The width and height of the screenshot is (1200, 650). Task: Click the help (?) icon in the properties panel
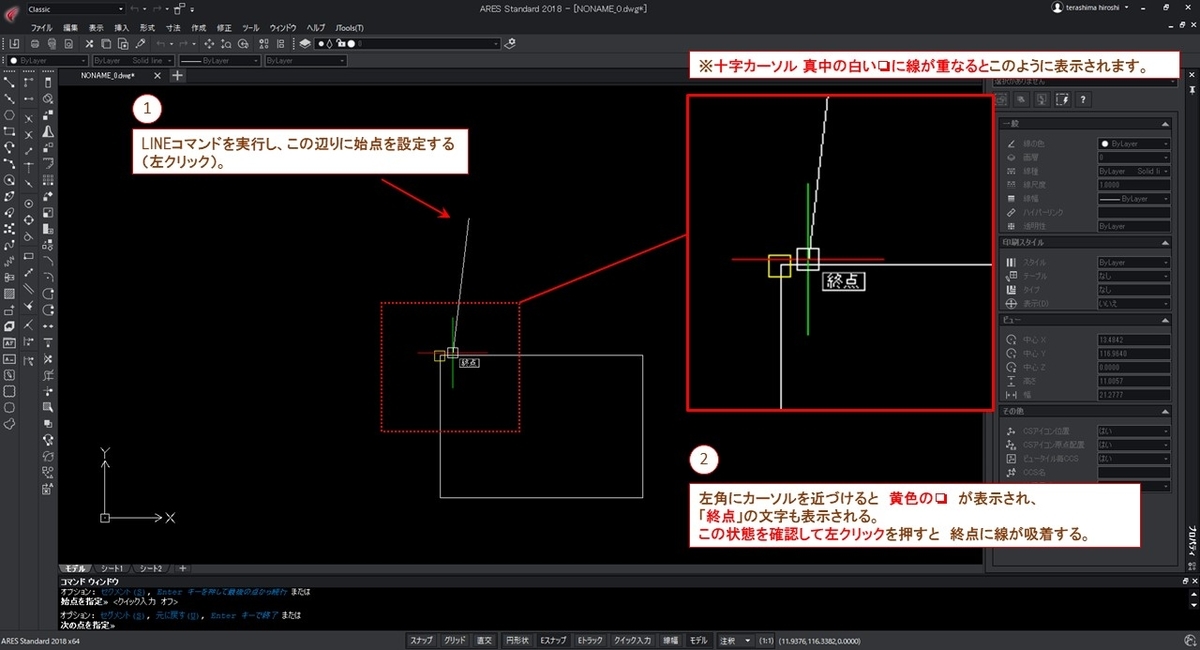[1083, 101]
